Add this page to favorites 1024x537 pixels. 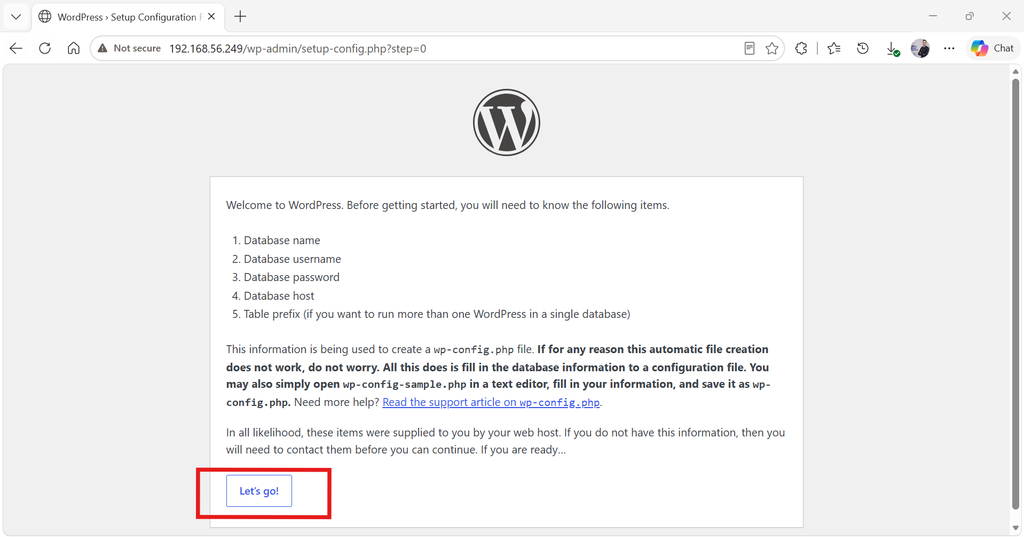coord(772,48)
